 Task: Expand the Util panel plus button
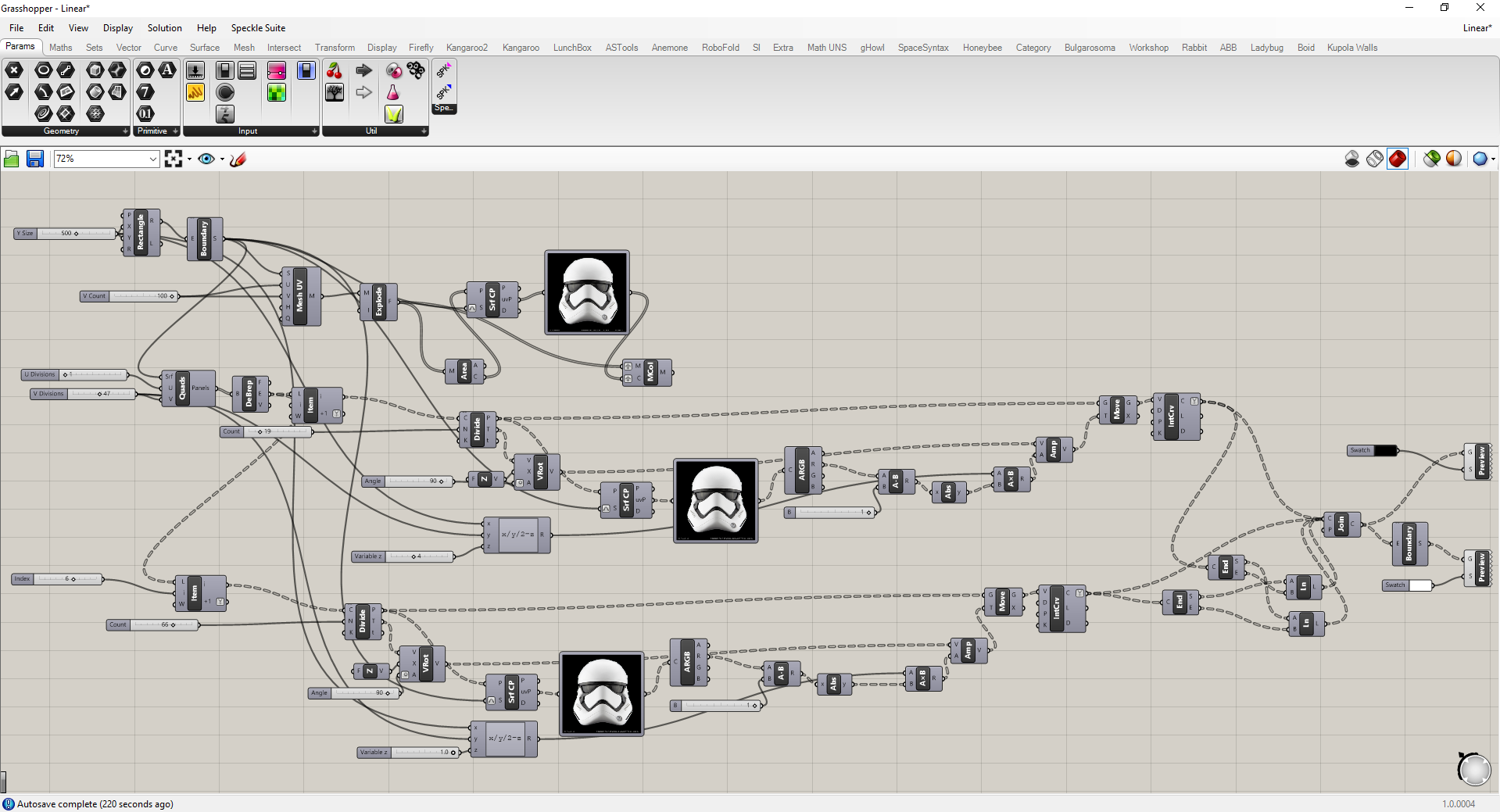click(x=424, y=131)
